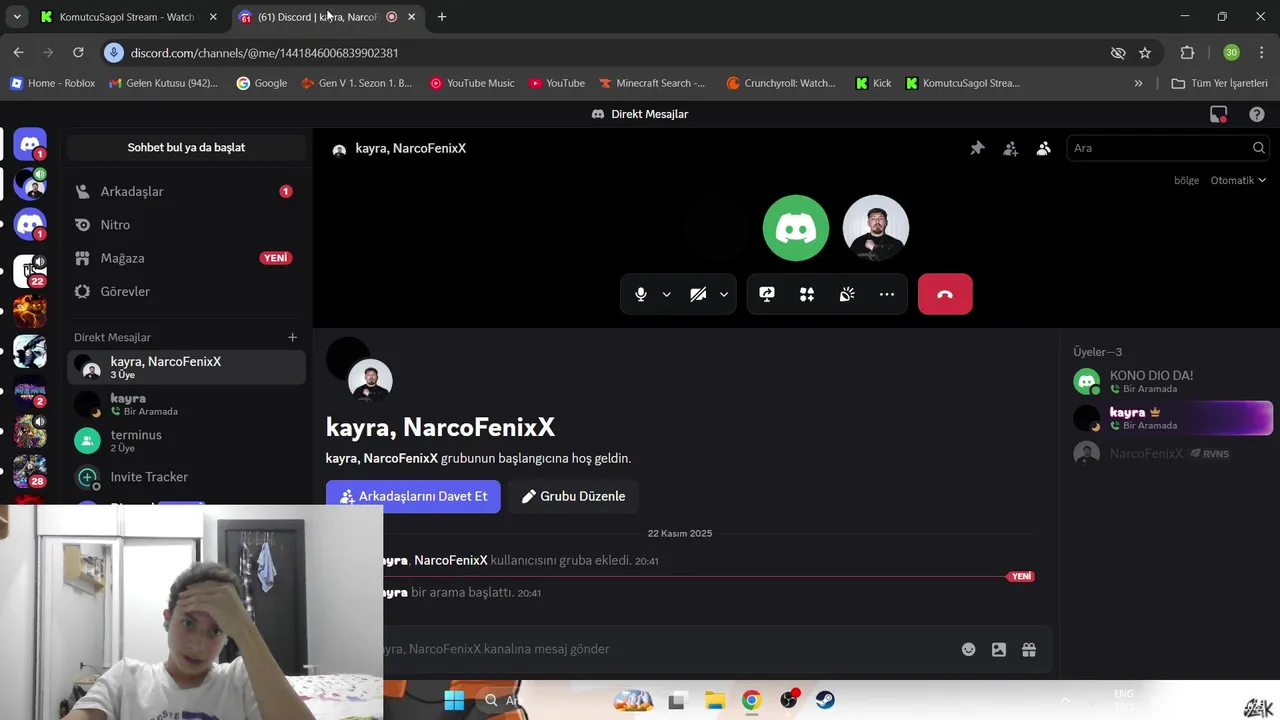Open Nitro page in sidebar
The image size is (1280, 720).
[186, 225]
